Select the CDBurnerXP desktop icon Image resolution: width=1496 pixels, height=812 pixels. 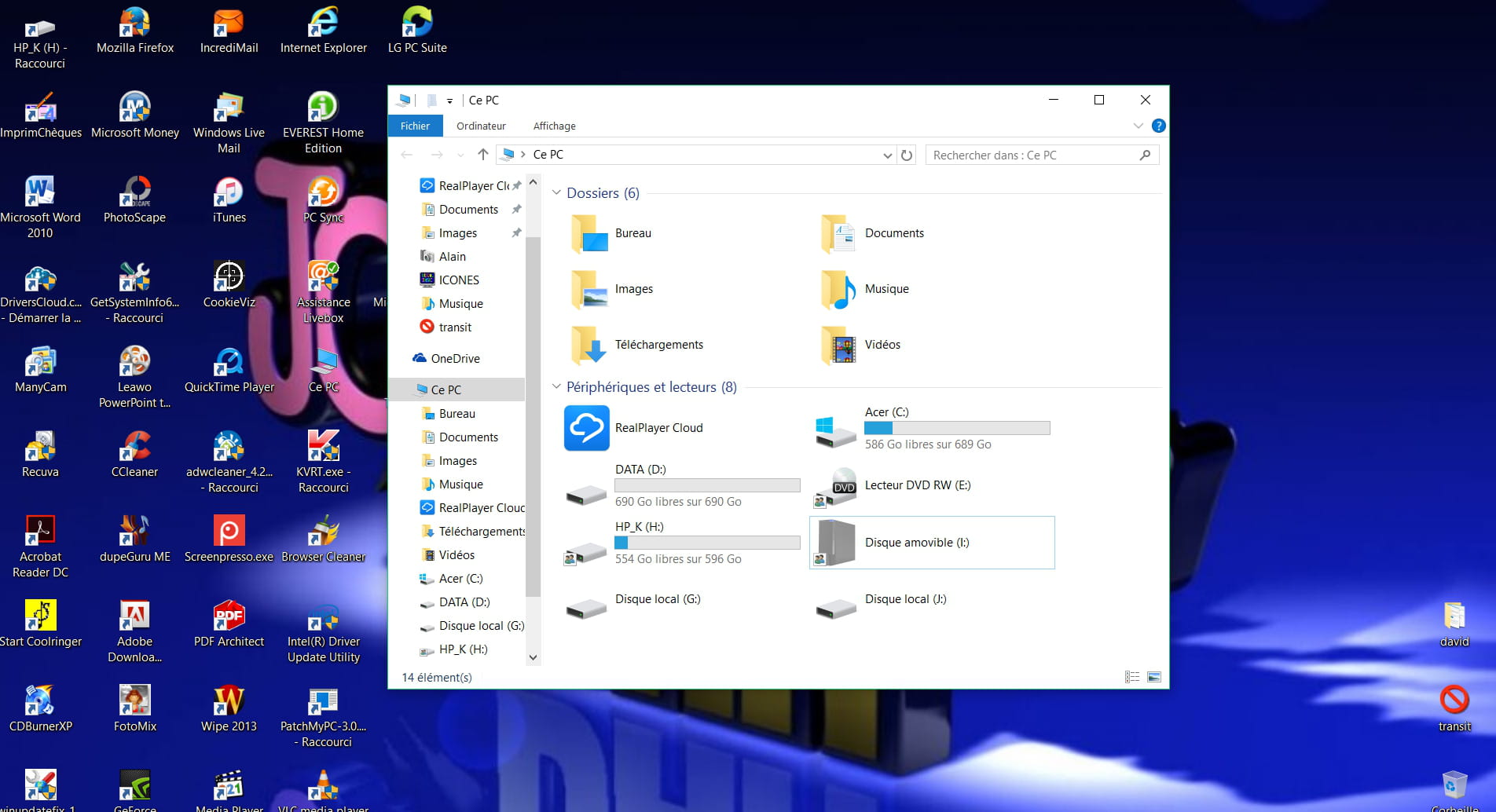(x=40, y=709)
